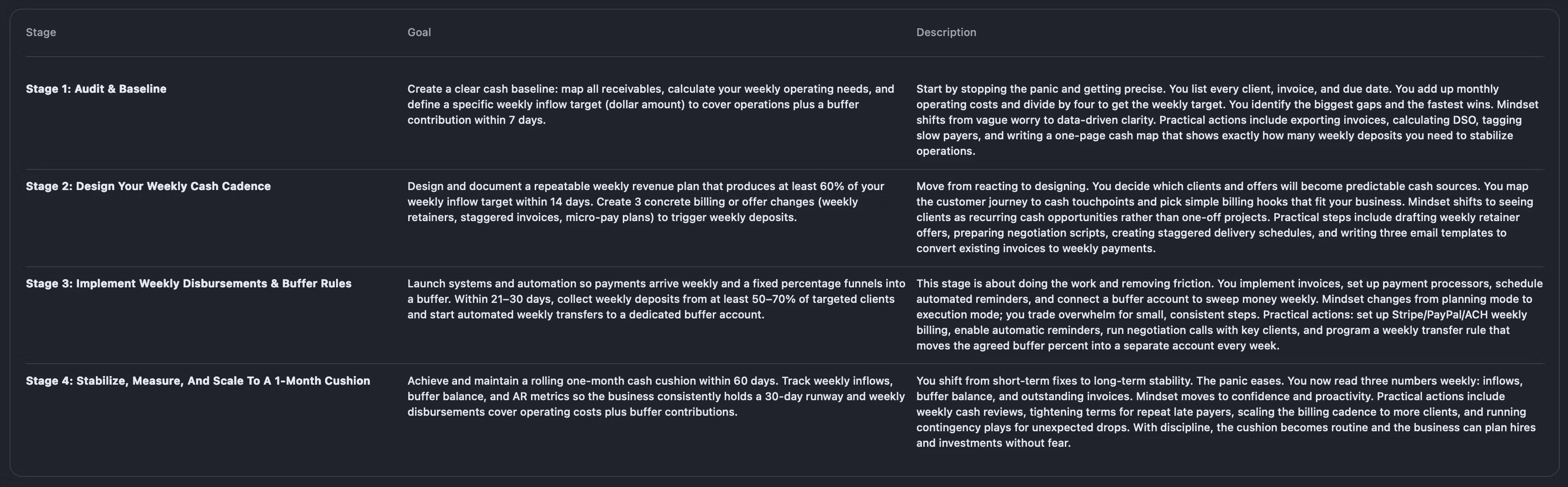The height and width of the screenshot is (487, 1568).
Task: Click the description starting 'You shift from short-term fixes'
Action: (x=1226, y=412)
